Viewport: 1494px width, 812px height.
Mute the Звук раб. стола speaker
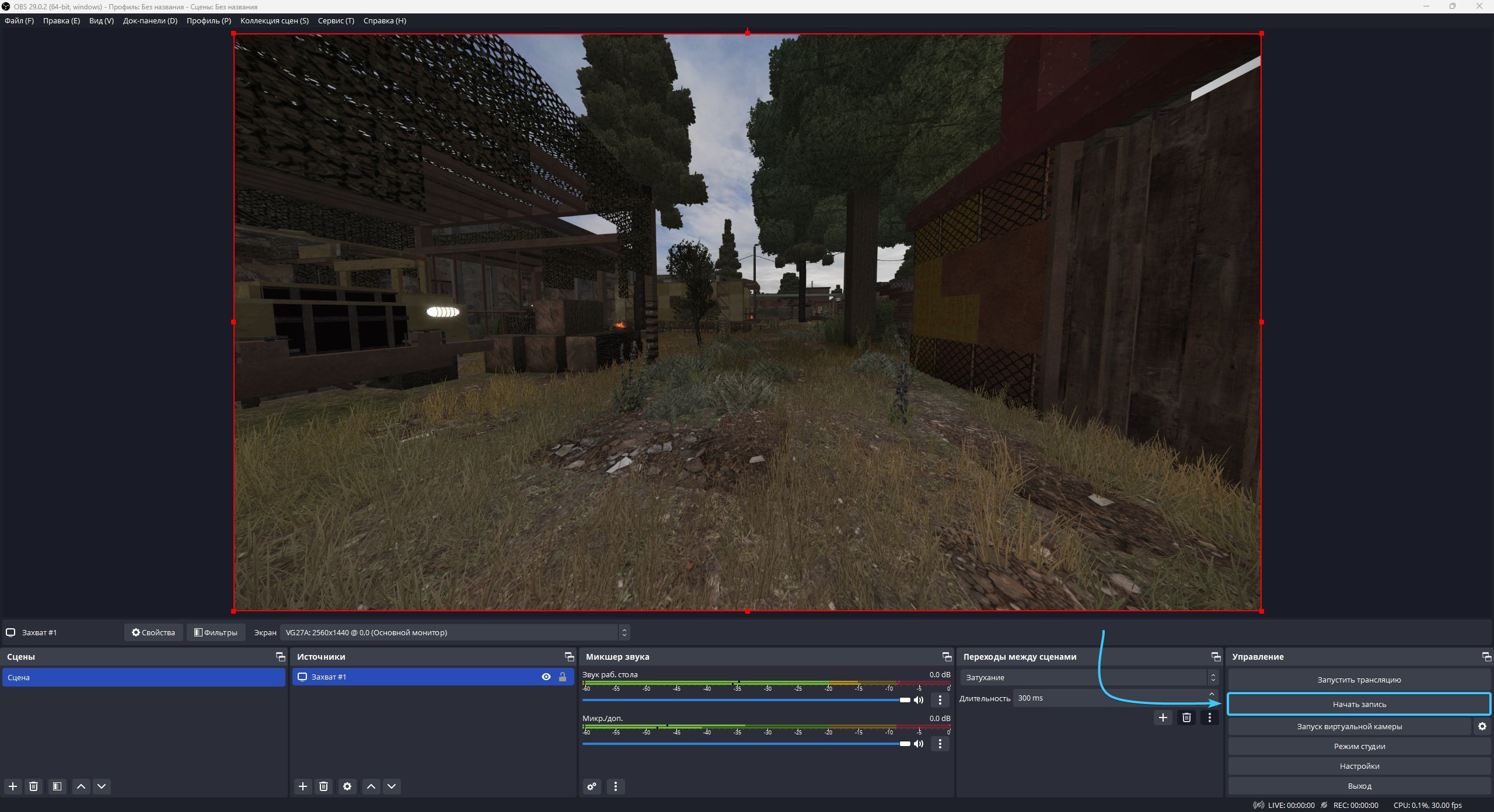point(919,700)
